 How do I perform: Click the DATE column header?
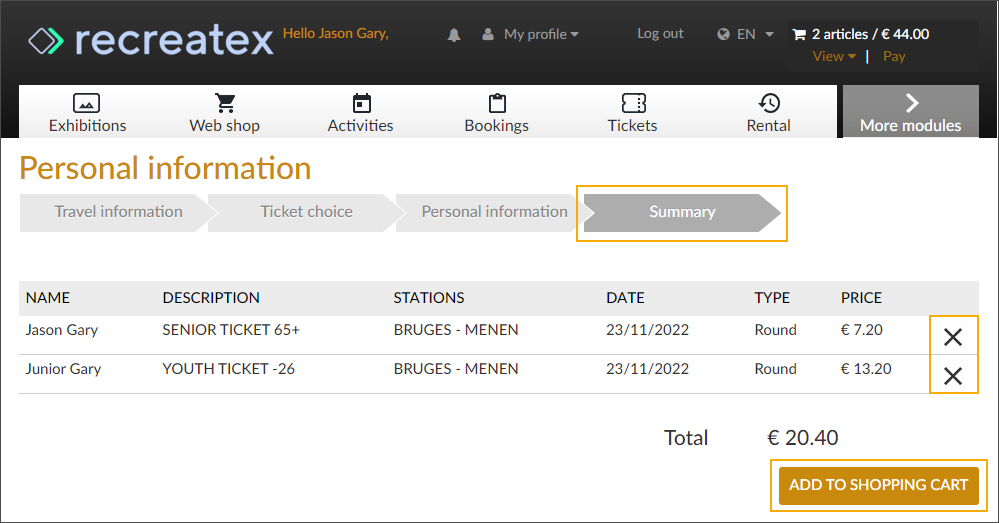[625, 297]
